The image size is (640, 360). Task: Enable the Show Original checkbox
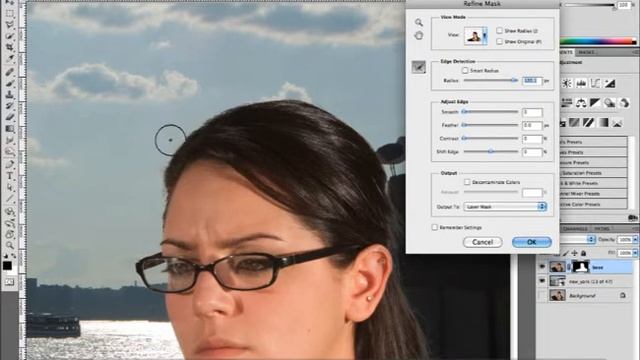click(x=499, y=42)
